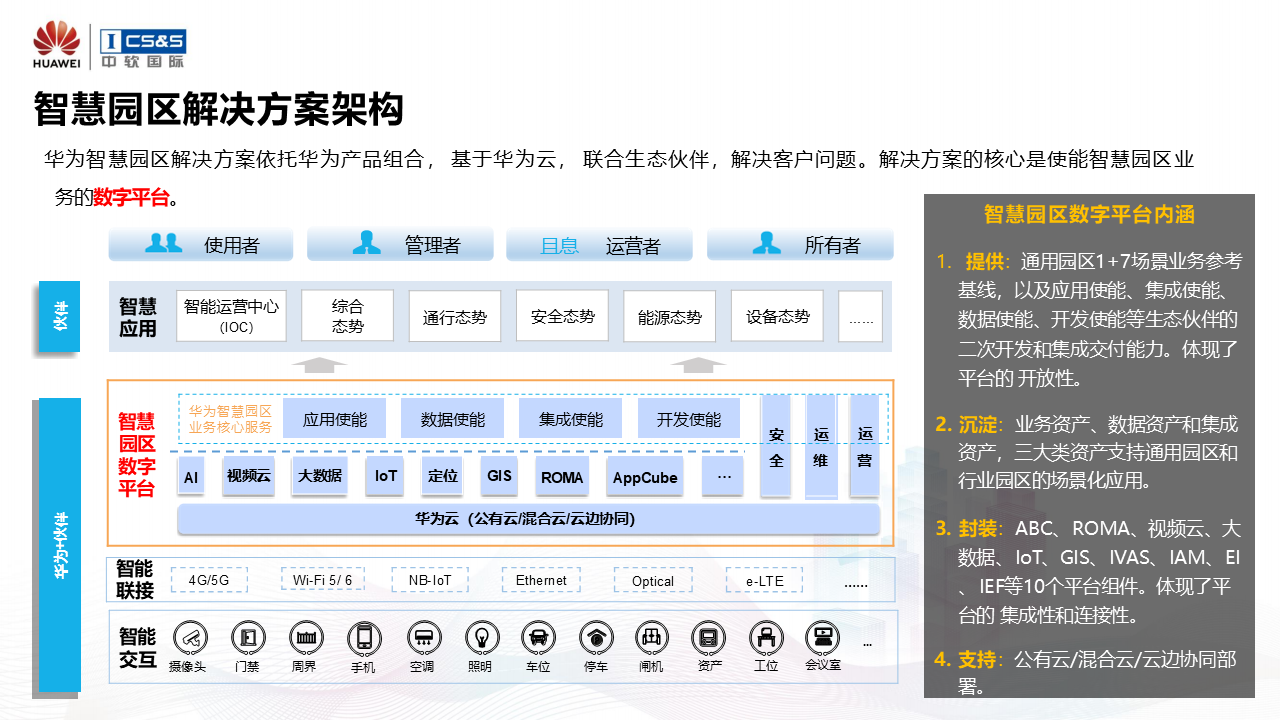Open the 综合态势 box
1280x720 pixels.
tap(348, 316)
